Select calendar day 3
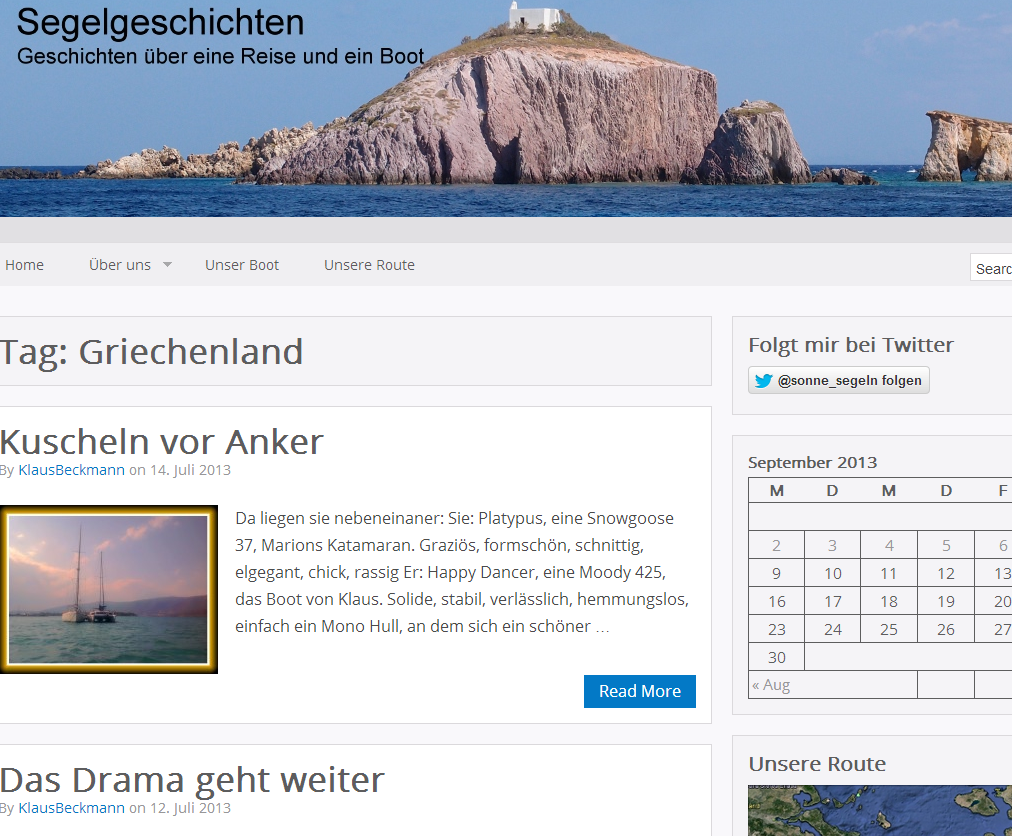This screenshot has height=836, width=1012. pyautogui.click(x=833, y=545)
